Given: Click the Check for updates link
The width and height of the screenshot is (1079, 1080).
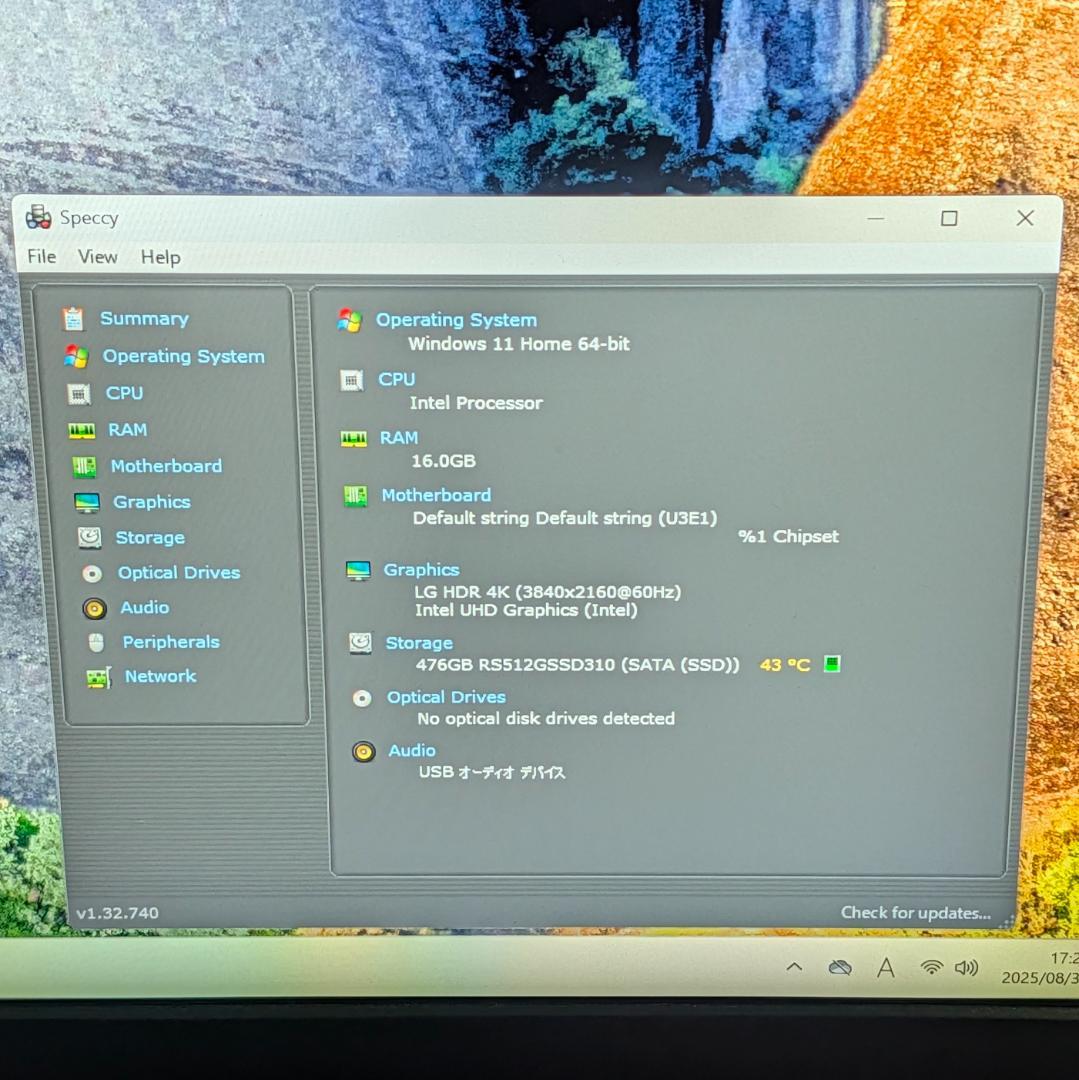Looking at the screenshot, I should (x=915, y=912).
